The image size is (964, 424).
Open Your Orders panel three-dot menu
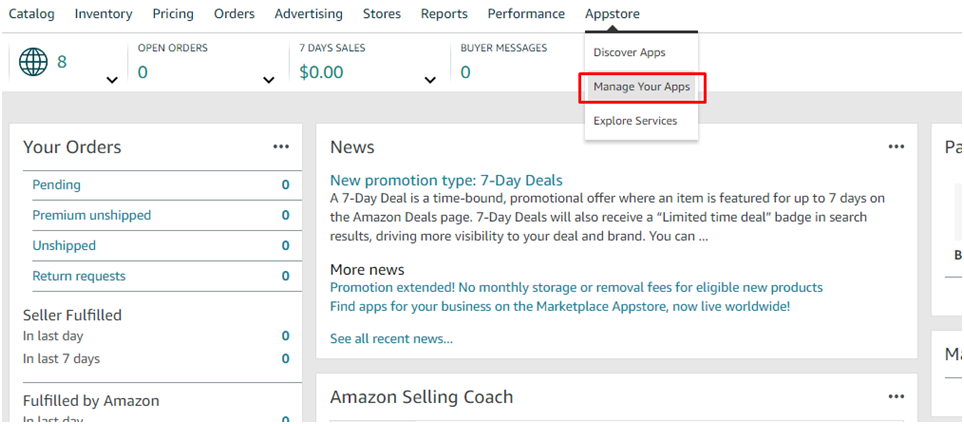[281, 147]
